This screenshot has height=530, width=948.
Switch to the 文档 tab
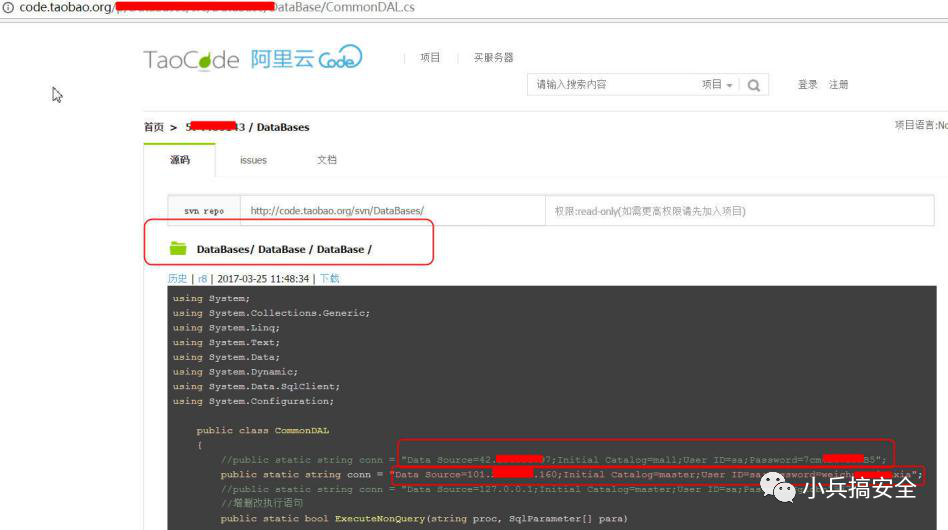tap(326, 160)
